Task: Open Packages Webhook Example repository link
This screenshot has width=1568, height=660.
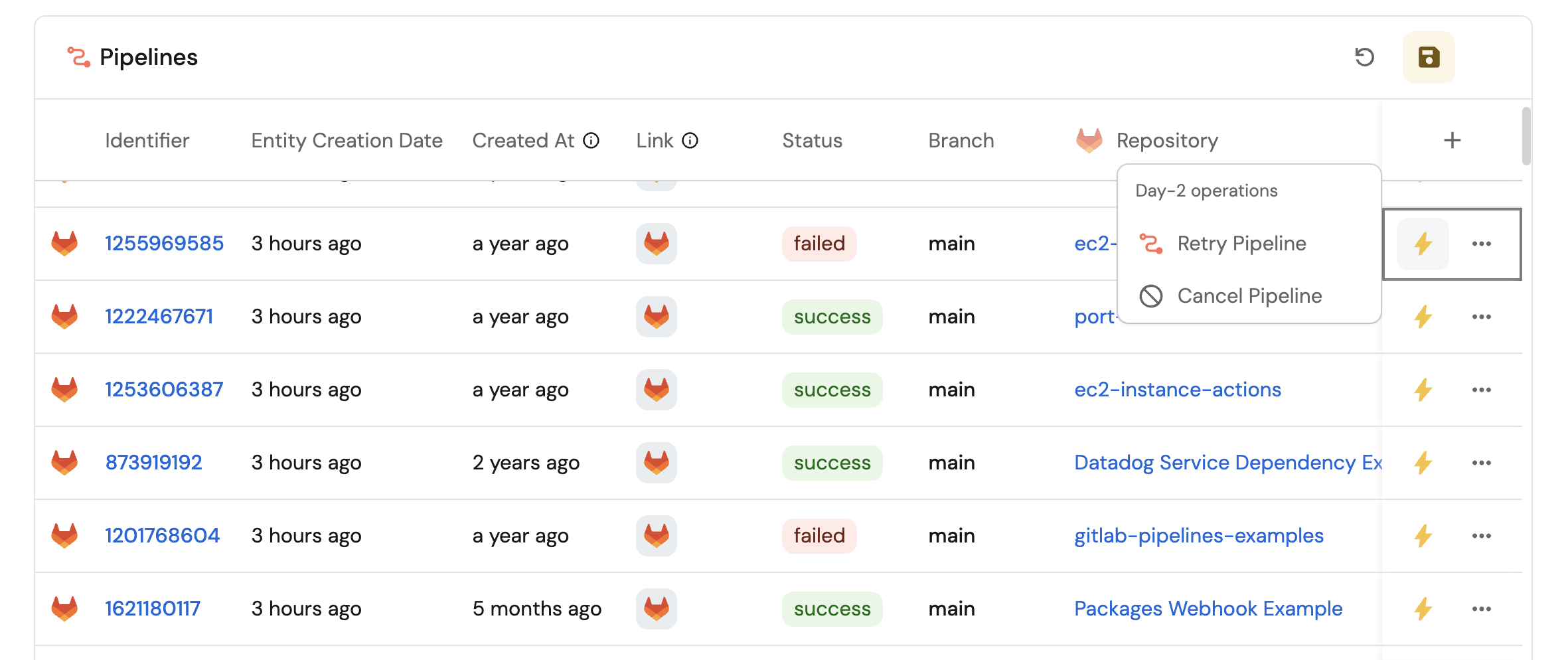Action: pyautogui.click(x=1208, y=609)
